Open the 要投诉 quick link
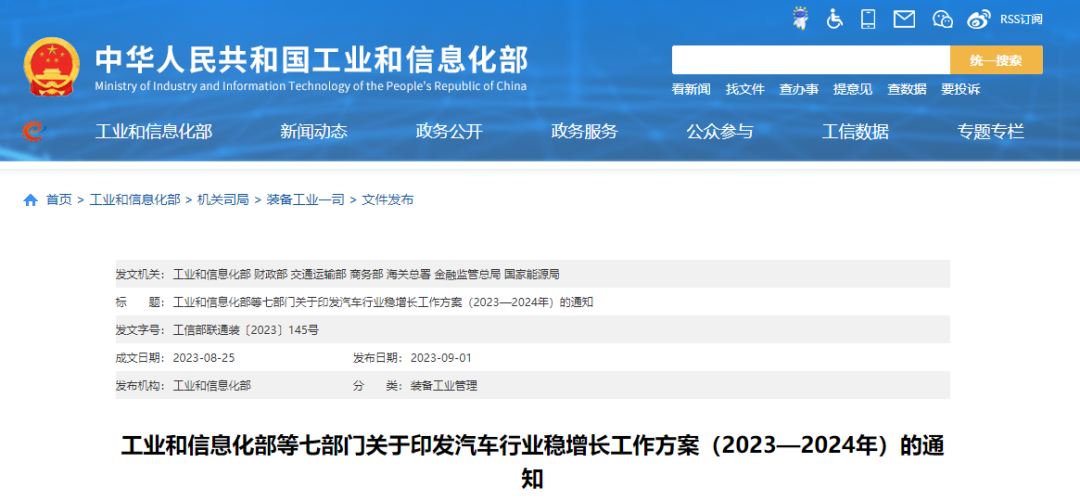Viewport: 1080px width, 501px height. [960, 89]
